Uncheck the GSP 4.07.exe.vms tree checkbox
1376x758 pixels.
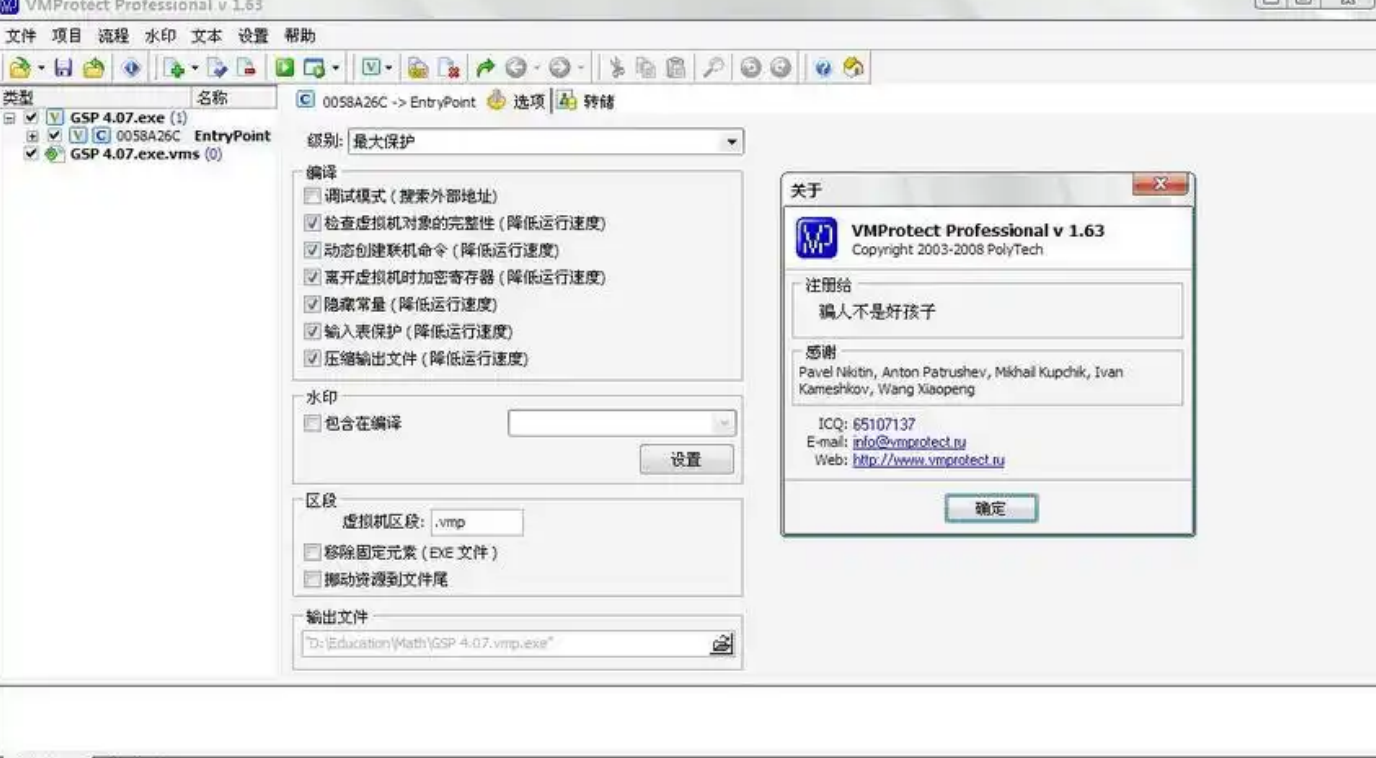(x=32, y=154)
